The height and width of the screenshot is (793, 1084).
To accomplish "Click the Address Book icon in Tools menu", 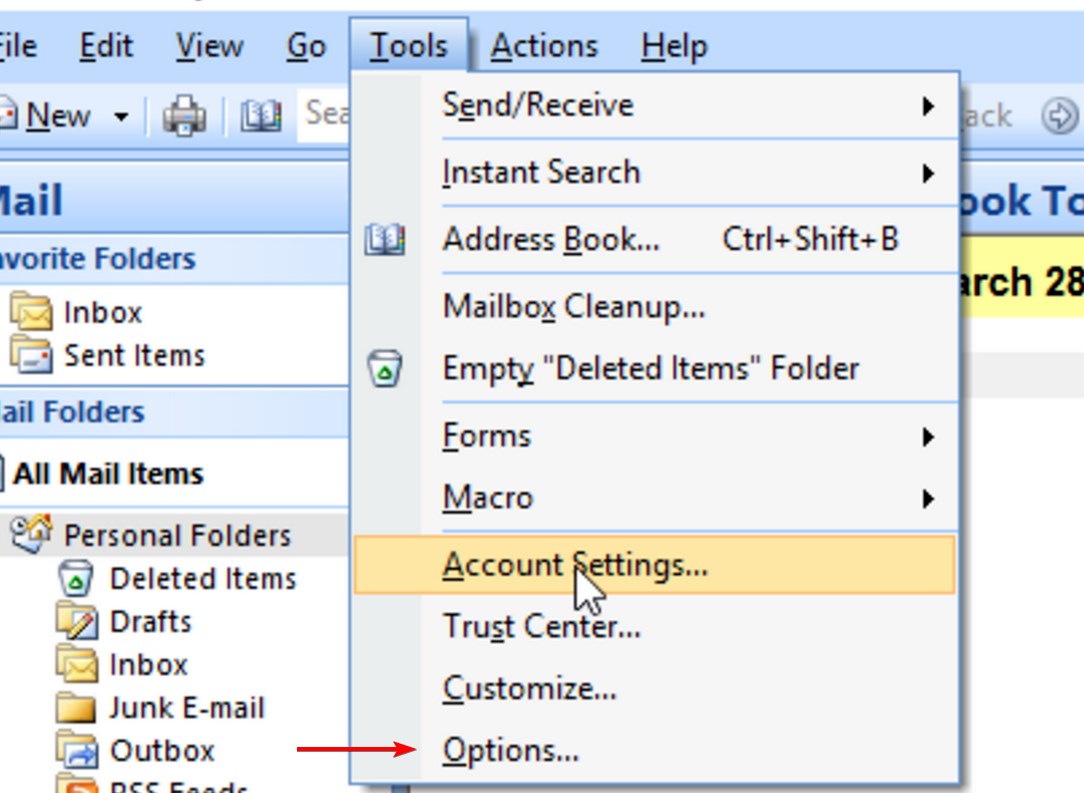I will pyautogui.click(x=385, y=239).
